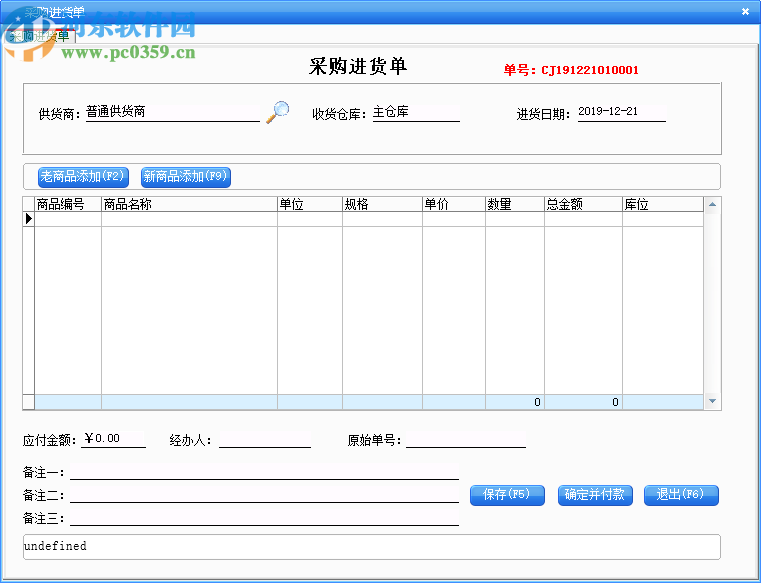Click the 单位 column header
Viewport: 761px width, 583px height.
click(x=310, y=204)
